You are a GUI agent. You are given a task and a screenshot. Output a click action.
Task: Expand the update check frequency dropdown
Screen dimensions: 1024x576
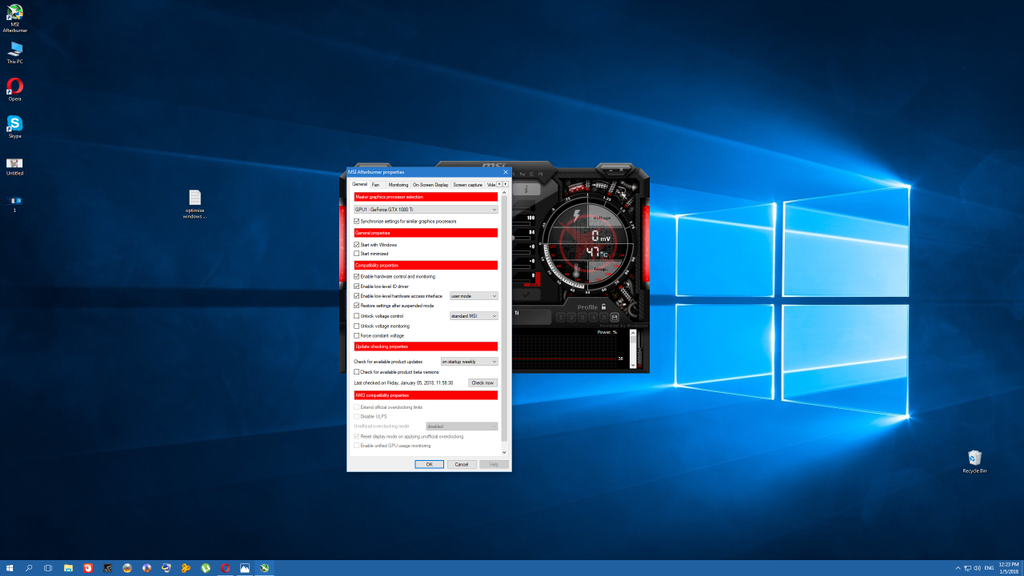click(x=469, y=362)
